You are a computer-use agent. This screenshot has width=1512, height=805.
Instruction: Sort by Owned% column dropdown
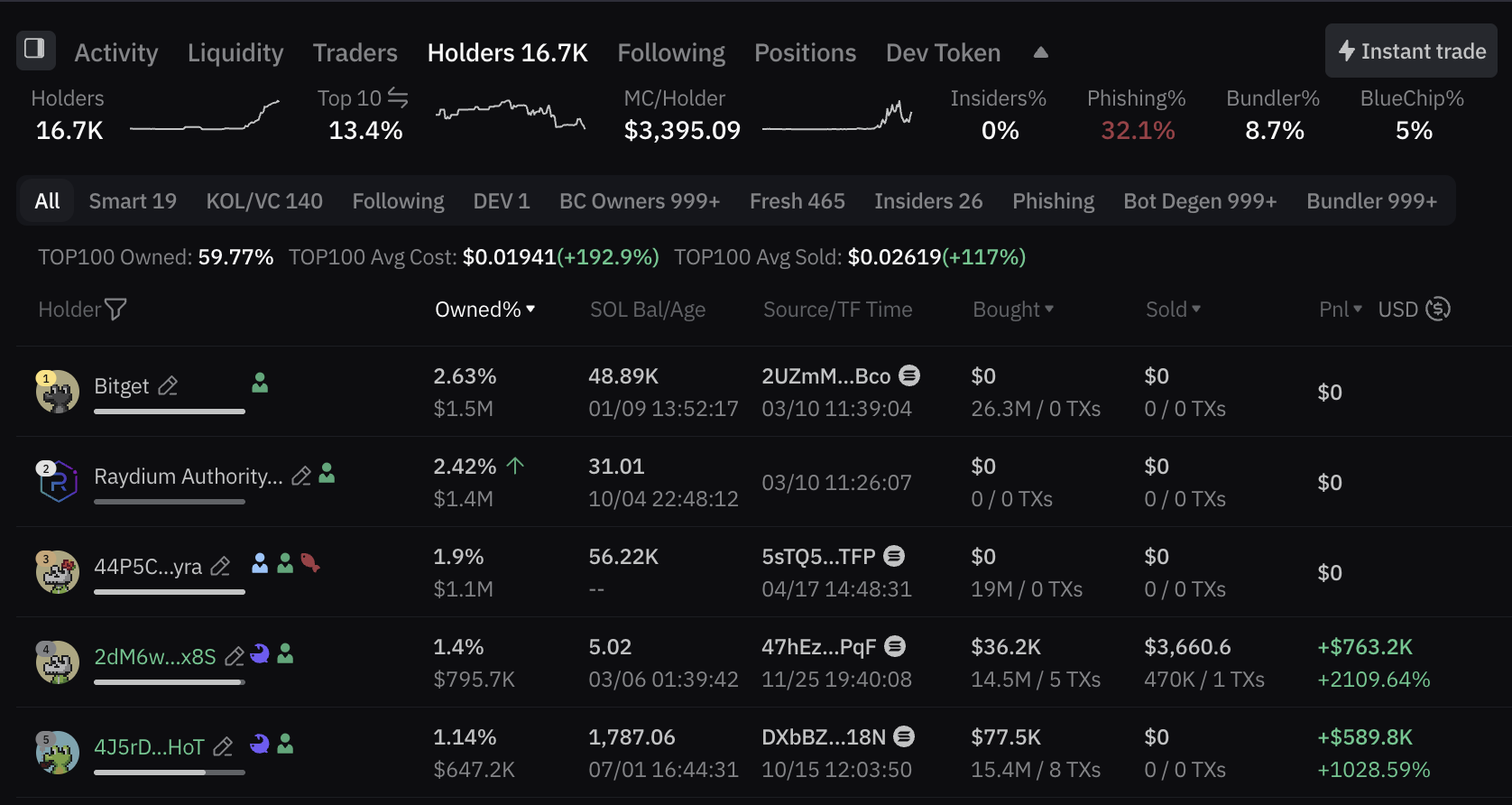tap(485, 310)
